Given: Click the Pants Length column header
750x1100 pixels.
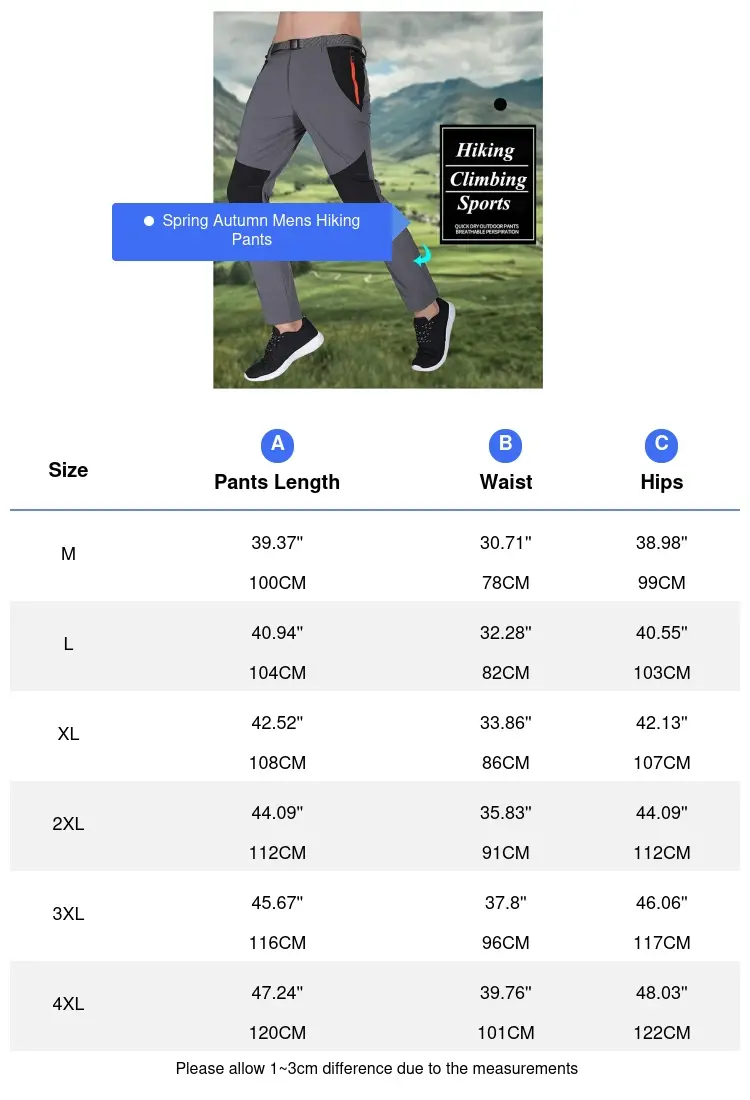Looking at the screenshot, I should (x=277, y=482).
